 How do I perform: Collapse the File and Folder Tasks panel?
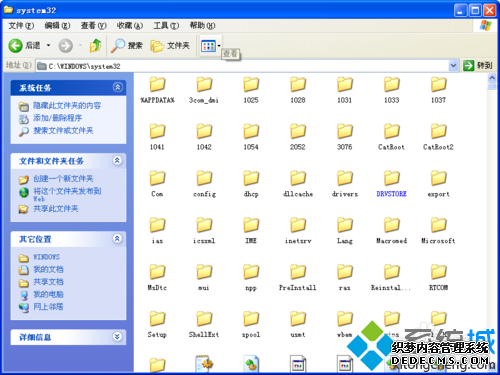(x=117, y=161)
